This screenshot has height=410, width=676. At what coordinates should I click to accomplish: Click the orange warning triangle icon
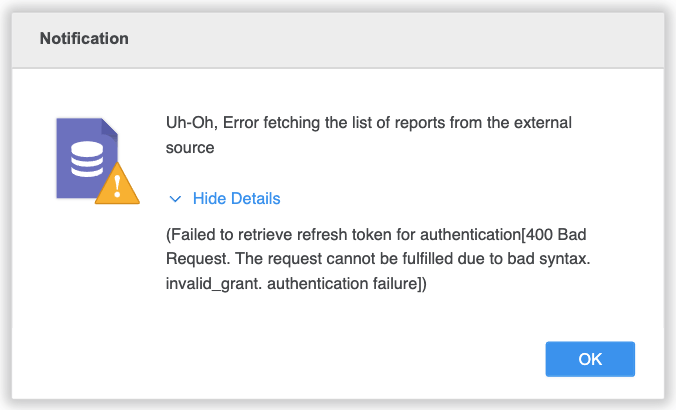pyautogui.click(x=117, y=184)
